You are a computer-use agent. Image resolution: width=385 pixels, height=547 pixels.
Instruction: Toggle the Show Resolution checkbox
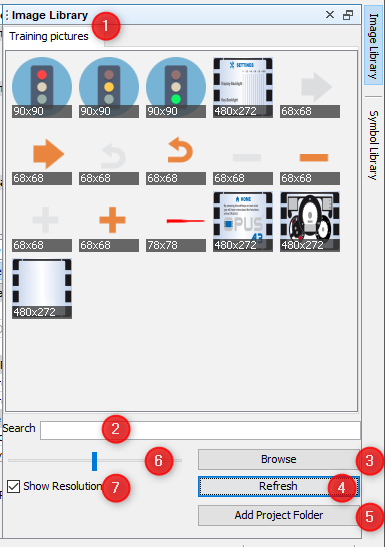click(x=13, y=486)
